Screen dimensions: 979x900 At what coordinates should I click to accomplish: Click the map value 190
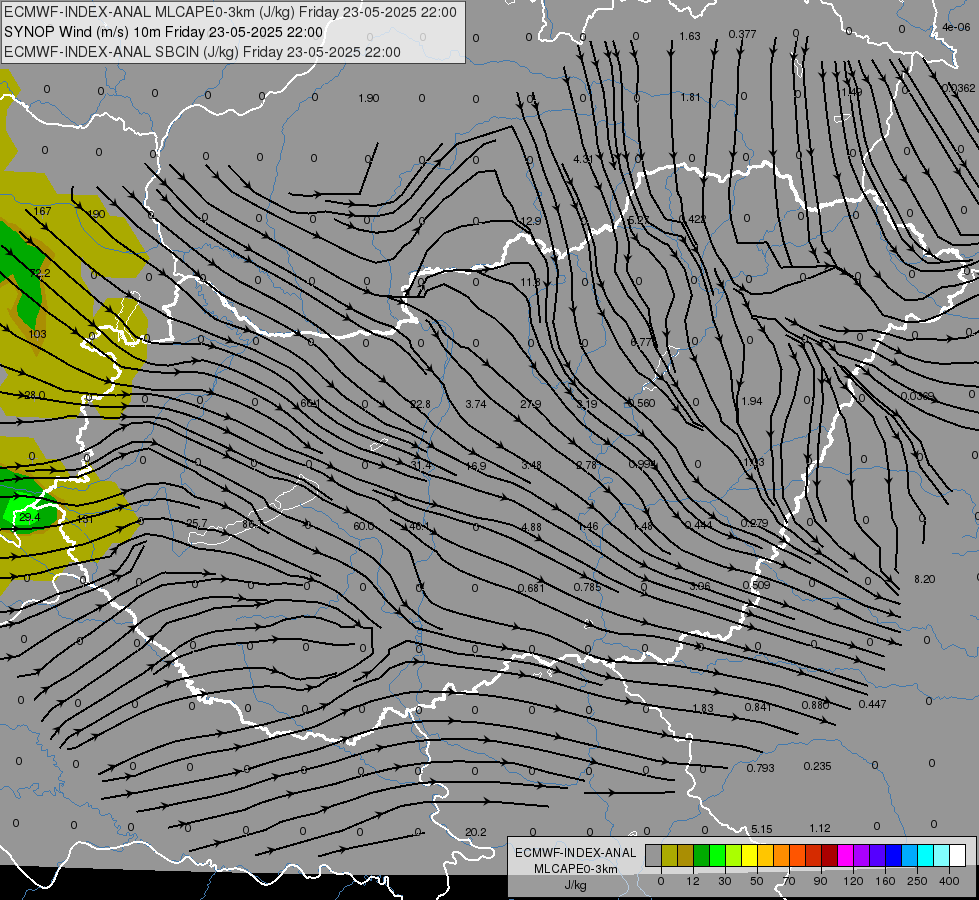(x=96, y=214)
